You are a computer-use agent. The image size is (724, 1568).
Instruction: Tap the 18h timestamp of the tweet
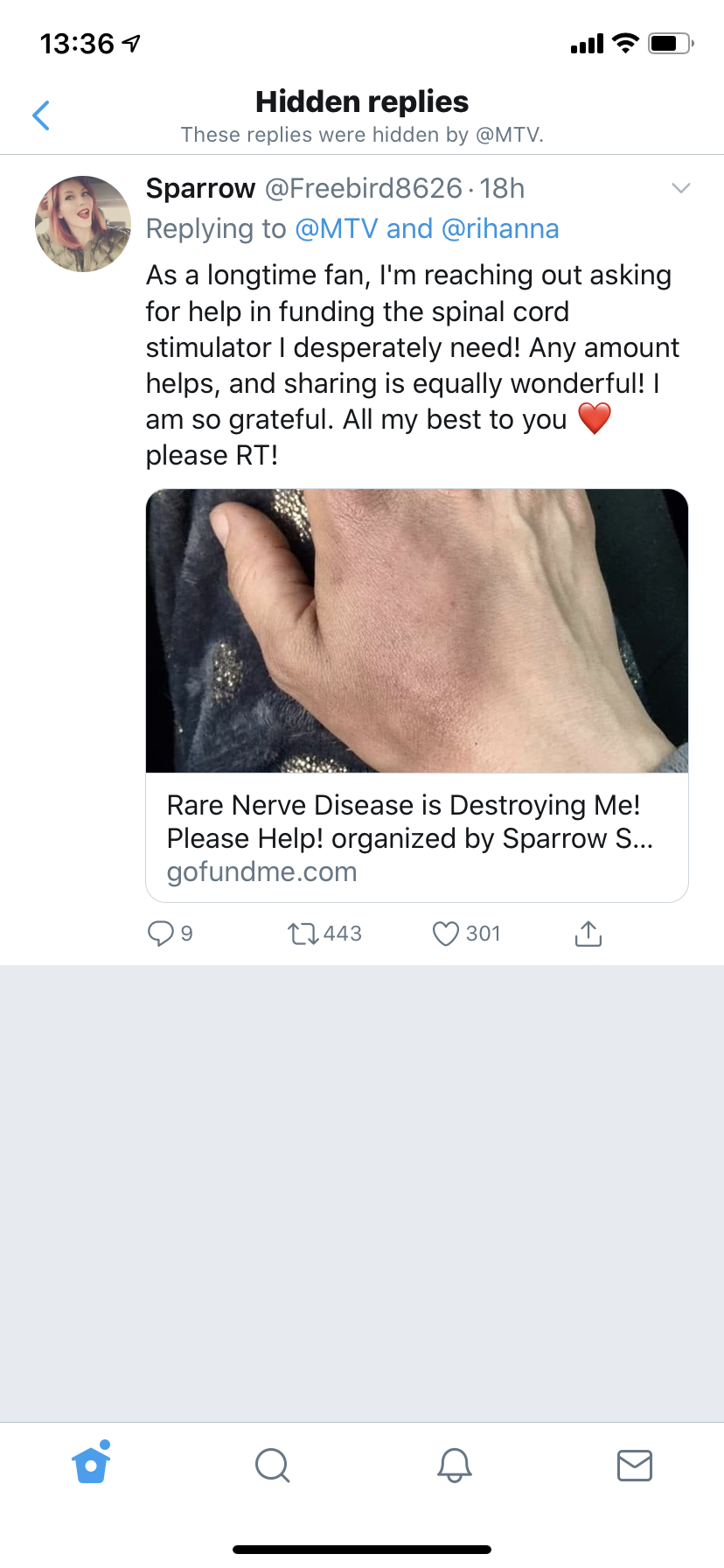[502, 188]
